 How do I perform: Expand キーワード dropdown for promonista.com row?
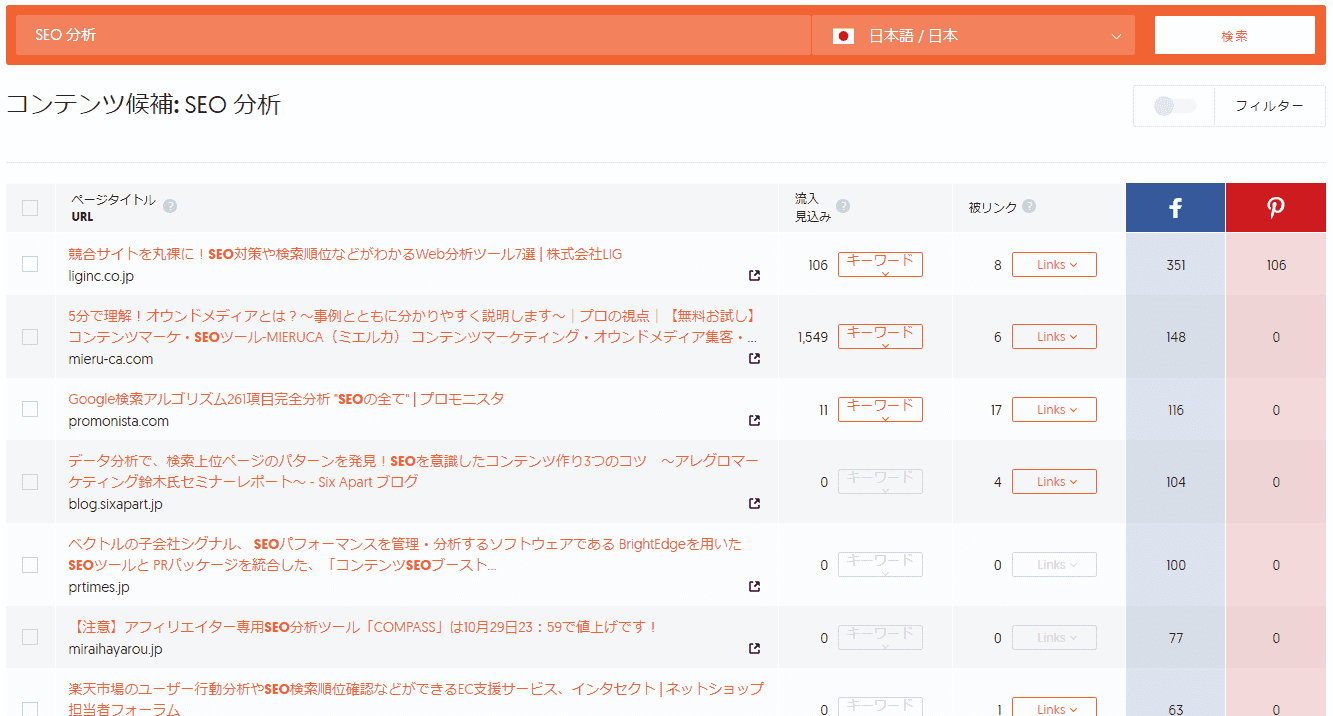pyautogui.click(x=880, y=409)
